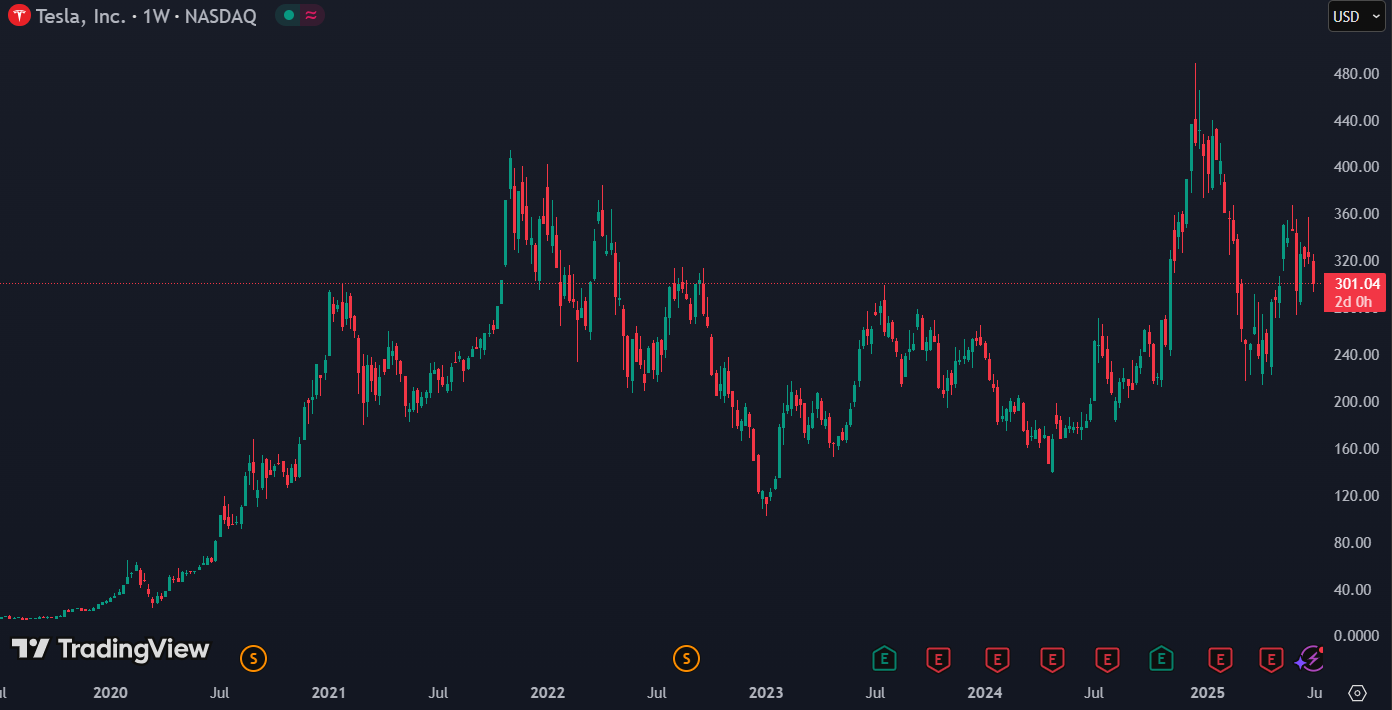This screenshot has width=1392, height=710.
Task: Click the Jul label between 2021 and 2022
Action: point(438,693)
